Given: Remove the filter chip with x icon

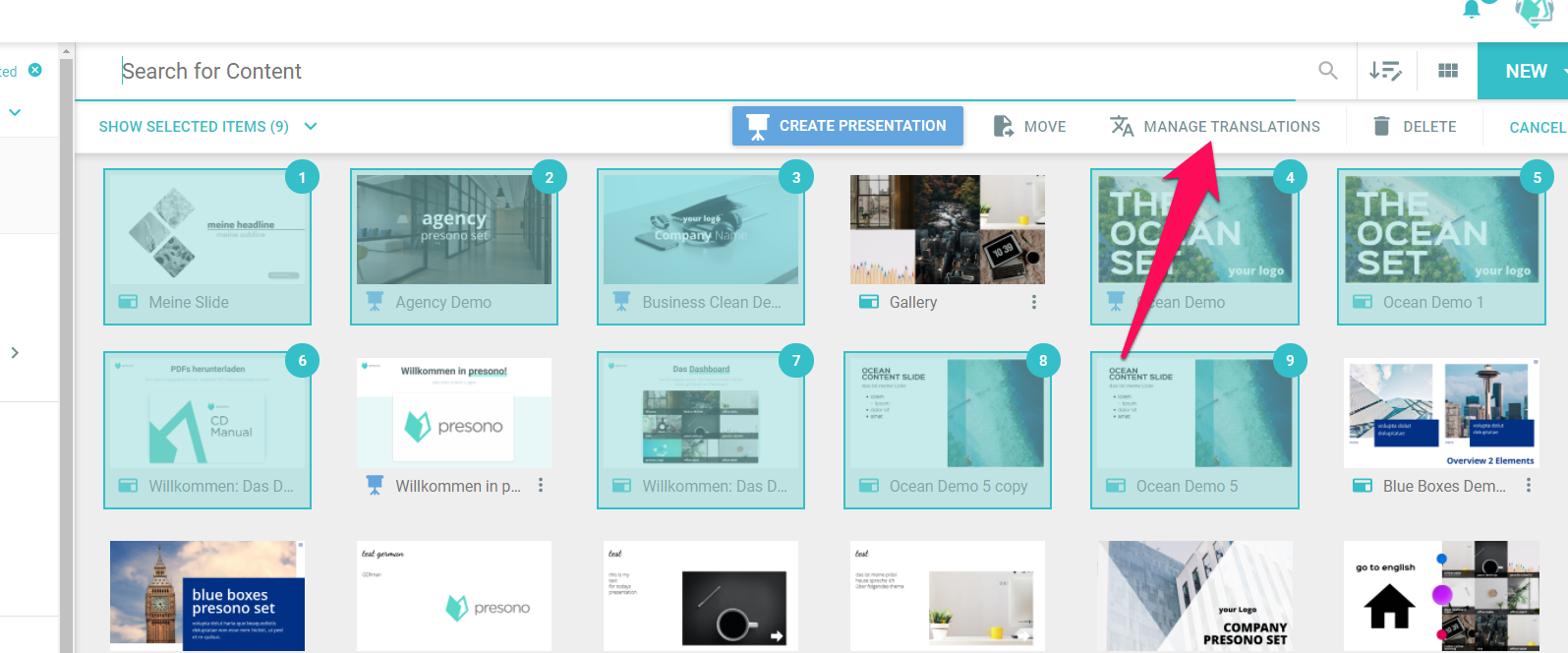Looking at the screenshot, I should pos(35,70).
